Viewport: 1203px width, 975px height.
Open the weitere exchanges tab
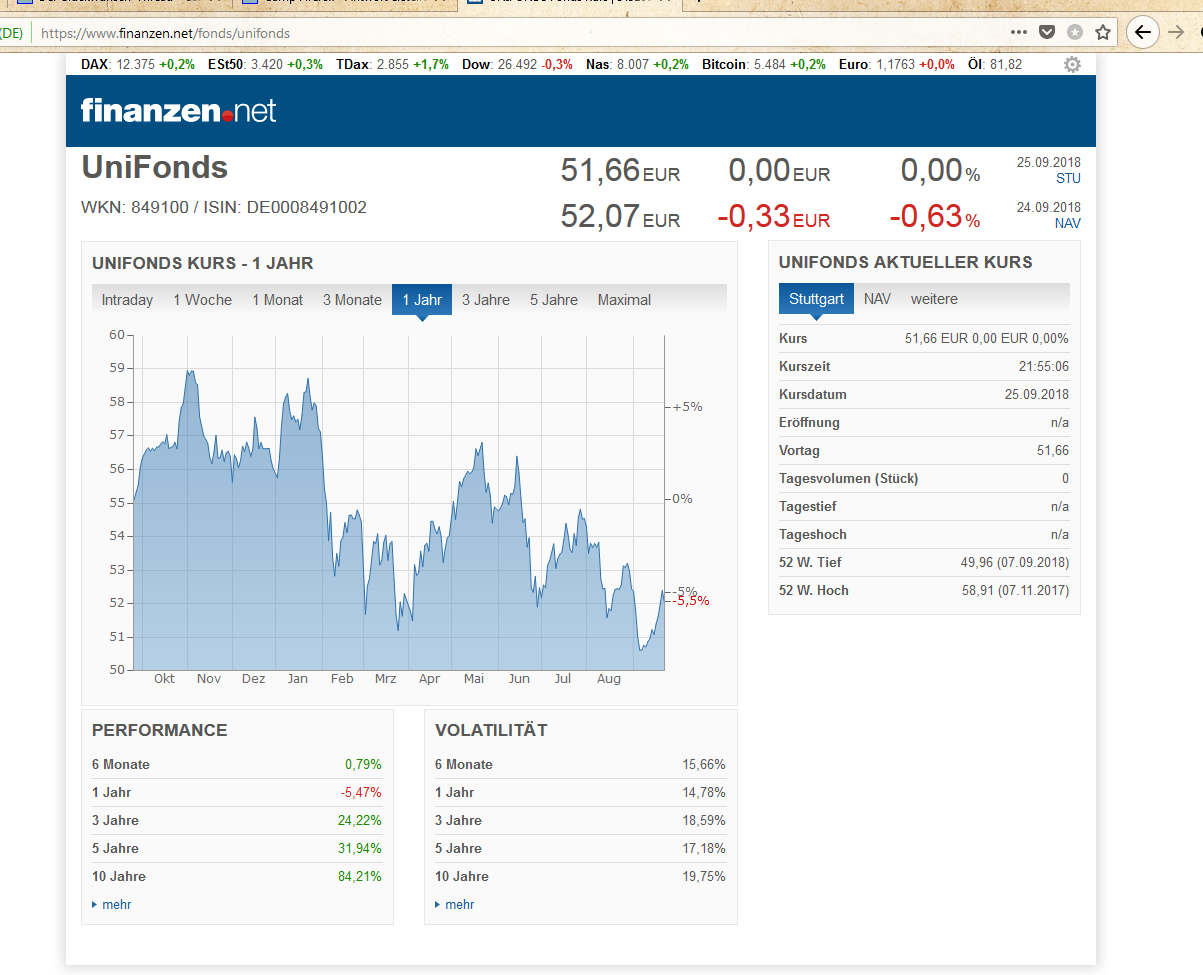[x=934, y=299]
